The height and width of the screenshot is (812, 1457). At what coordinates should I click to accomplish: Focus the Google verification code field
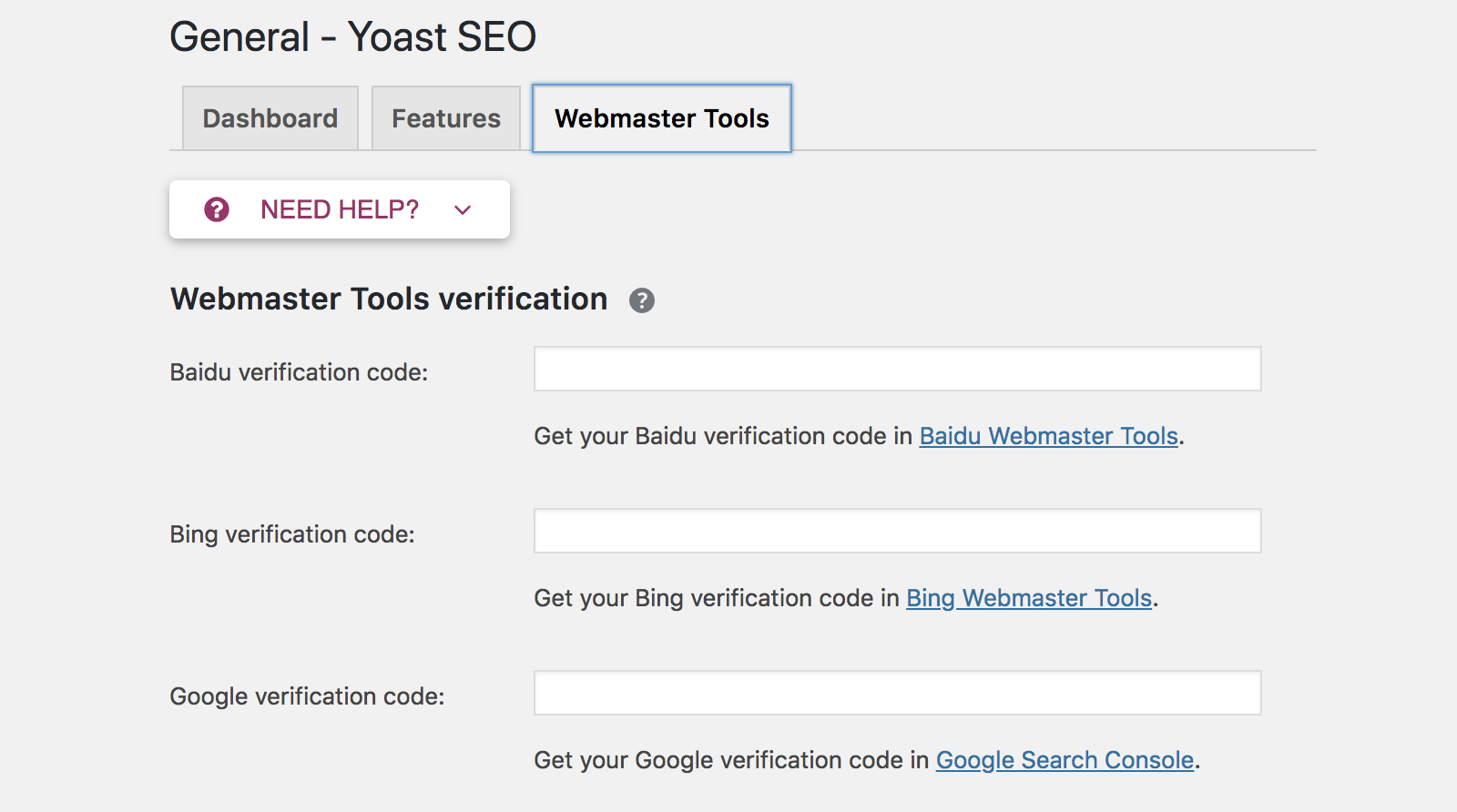pyautogui.click(x=897, y=693)
